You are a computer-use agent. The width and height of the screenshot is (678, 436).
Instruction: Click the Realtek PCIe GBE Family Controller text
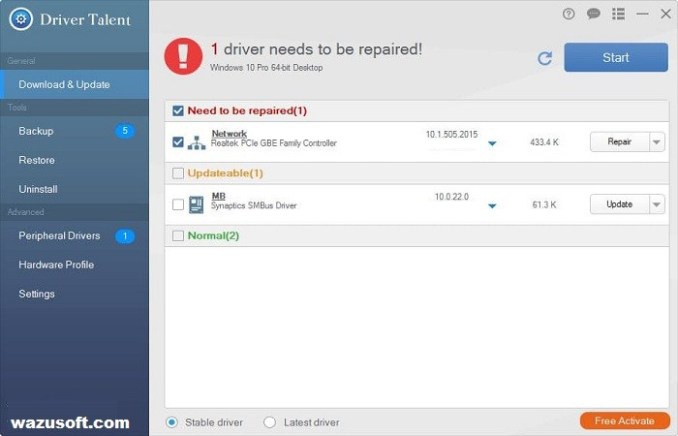point(274,143)
